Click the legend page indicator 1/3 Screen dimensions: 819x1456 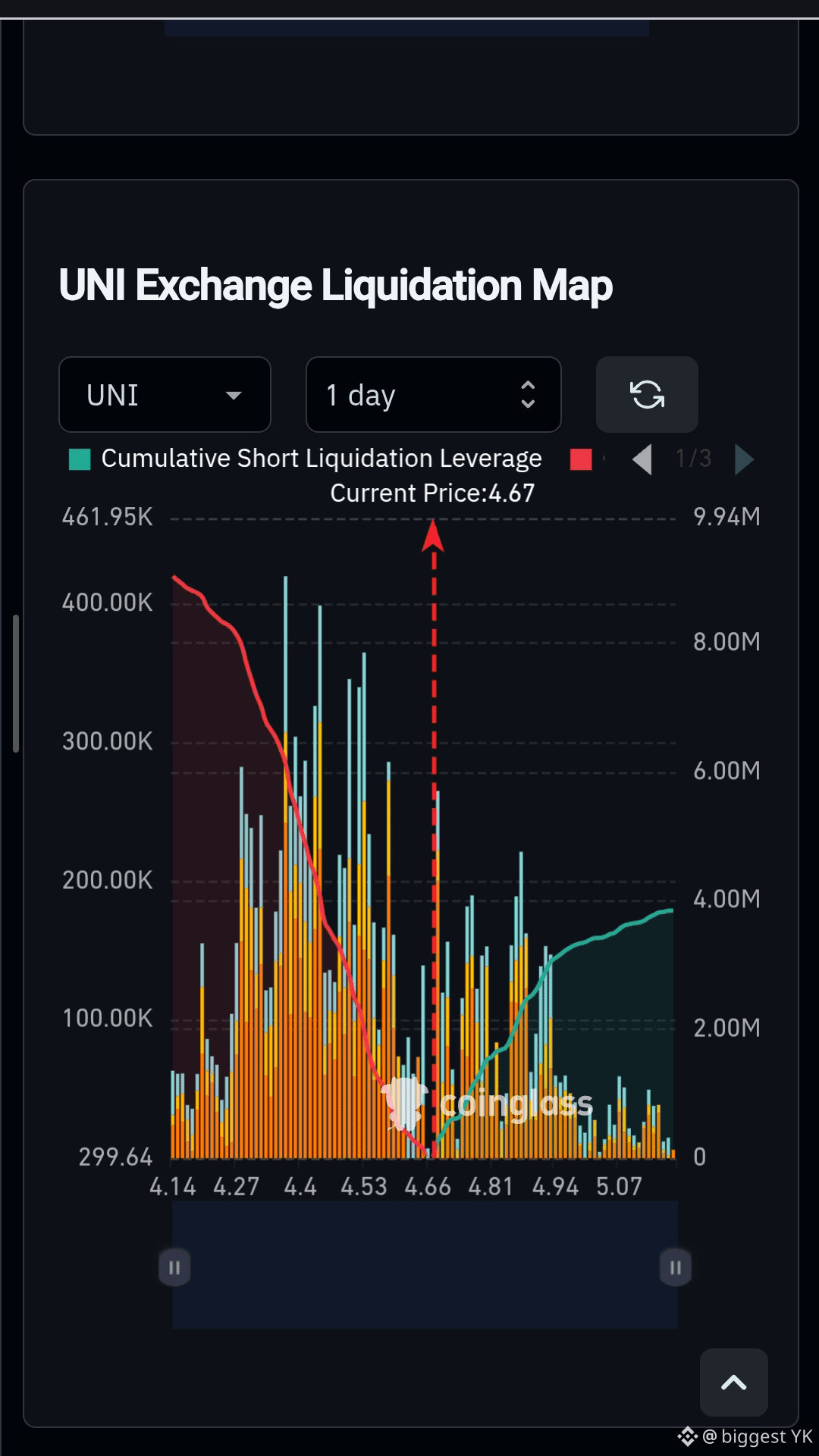click(x=693, y=459)
